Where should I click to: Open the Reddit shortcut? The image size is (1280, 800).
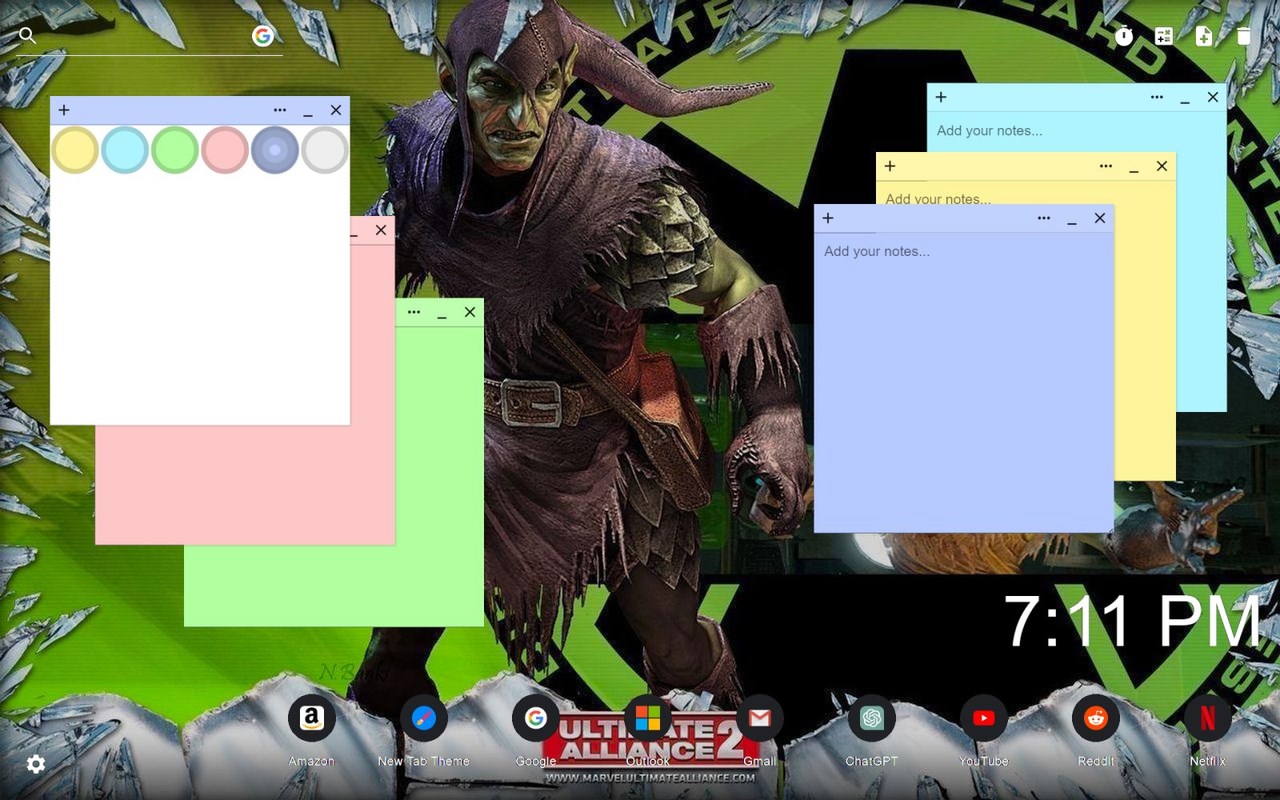(x=1096, y=718)
